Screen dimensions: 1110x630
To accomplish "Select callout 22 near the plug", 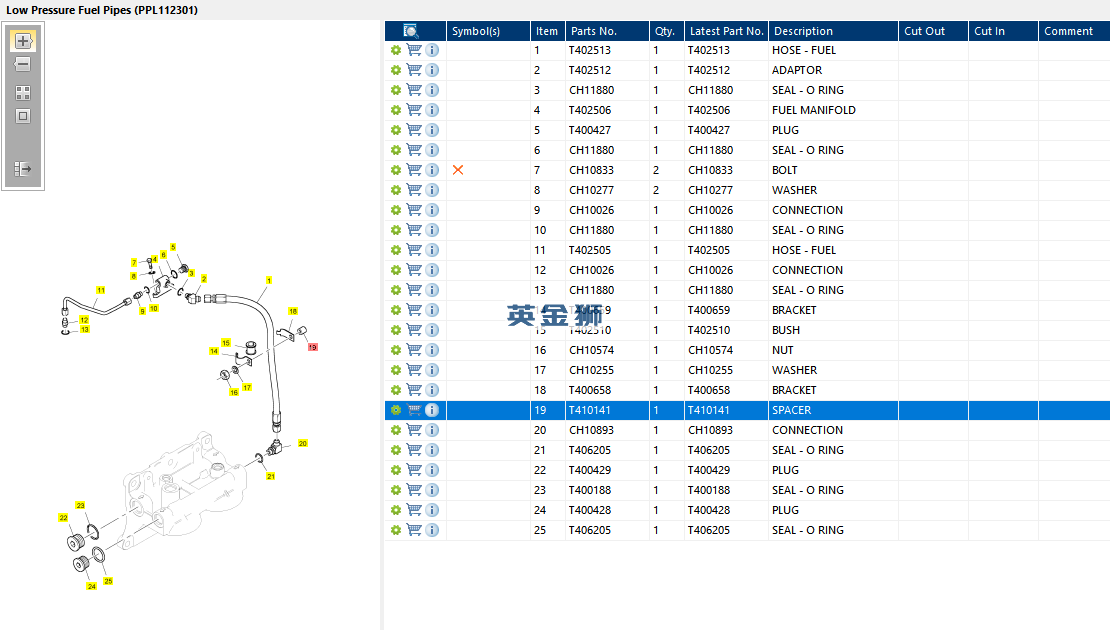I will [63, 517].
